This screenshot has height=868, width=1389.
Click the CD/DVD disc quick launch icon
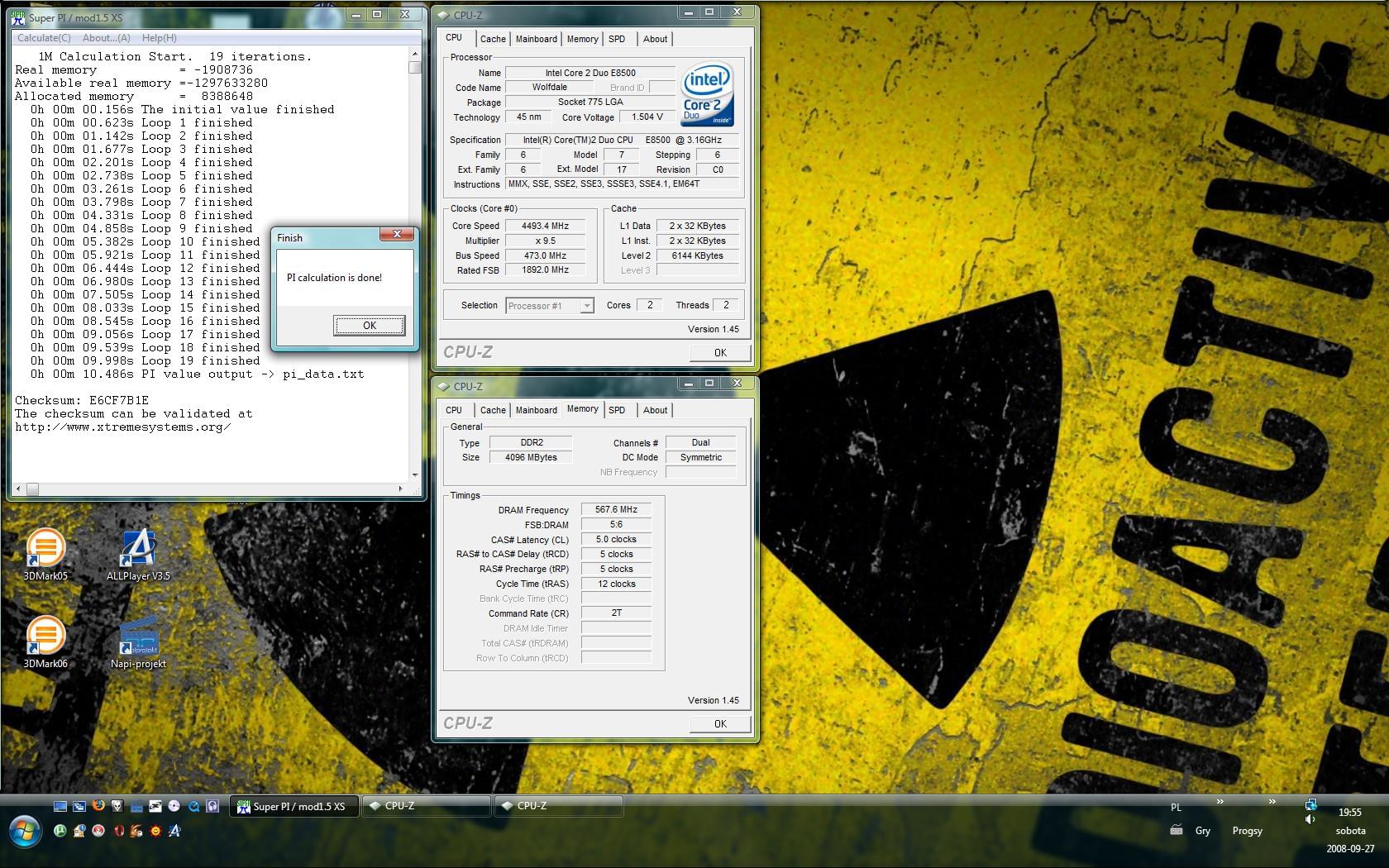[x=174, y=806]
